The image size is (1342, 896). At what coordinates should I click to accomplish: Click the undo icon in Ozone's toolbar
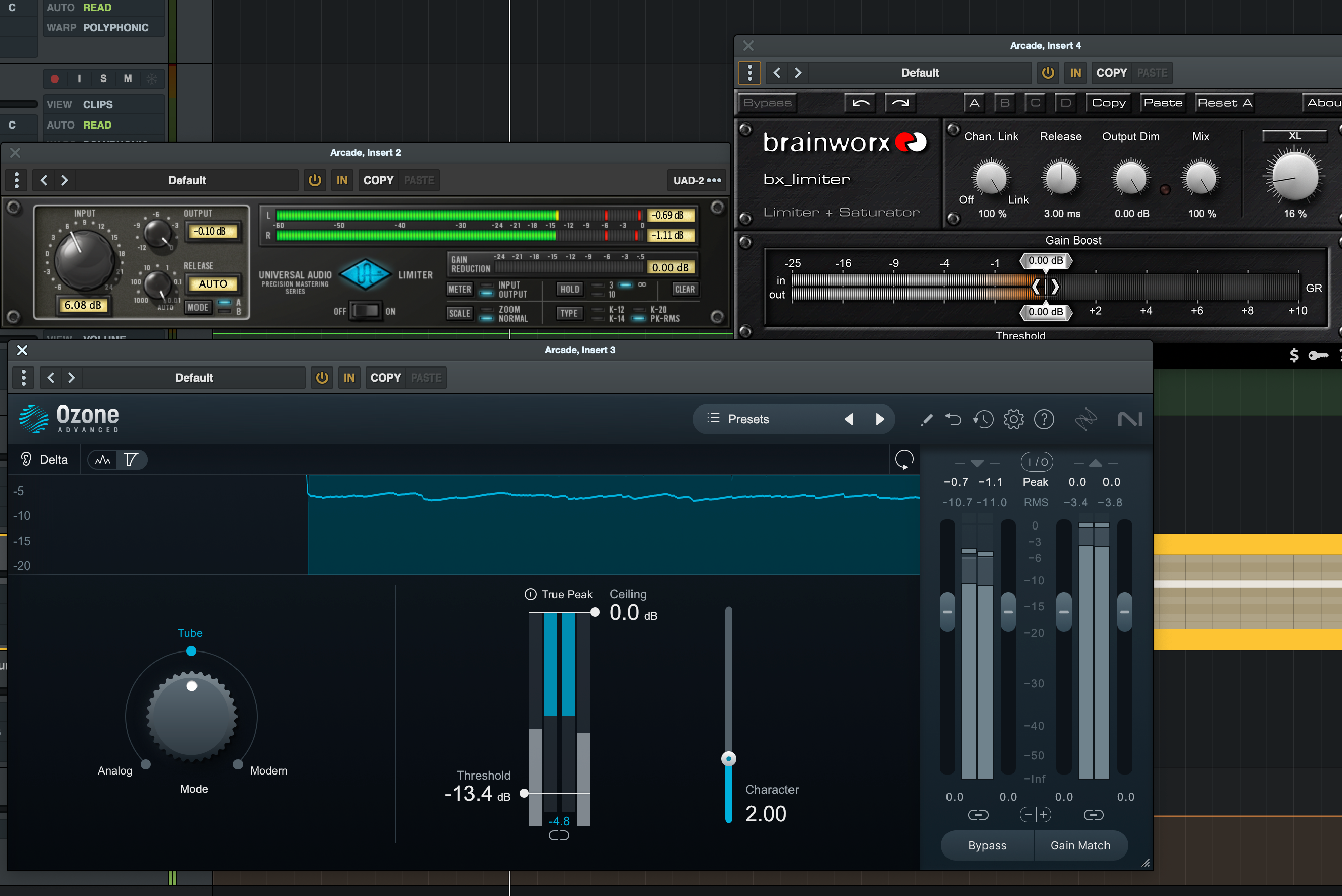click(954, 419)
